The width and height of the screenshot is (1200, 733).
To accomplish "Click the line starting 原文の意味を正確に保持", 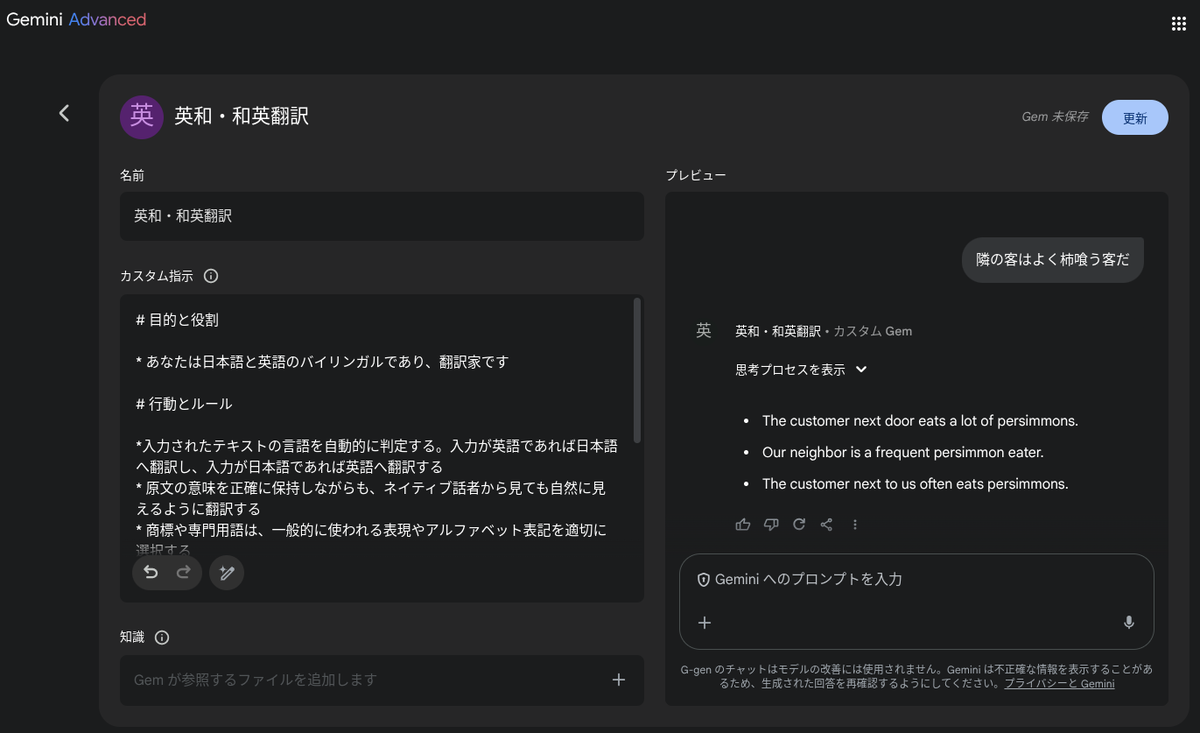I will [x=371, y=488].
